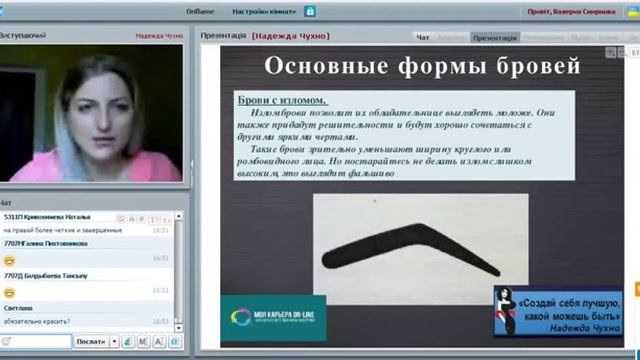Click inside the chat message input field
Image resolution: width=640 pixels, height=360 pixels.
coord(36,341)
